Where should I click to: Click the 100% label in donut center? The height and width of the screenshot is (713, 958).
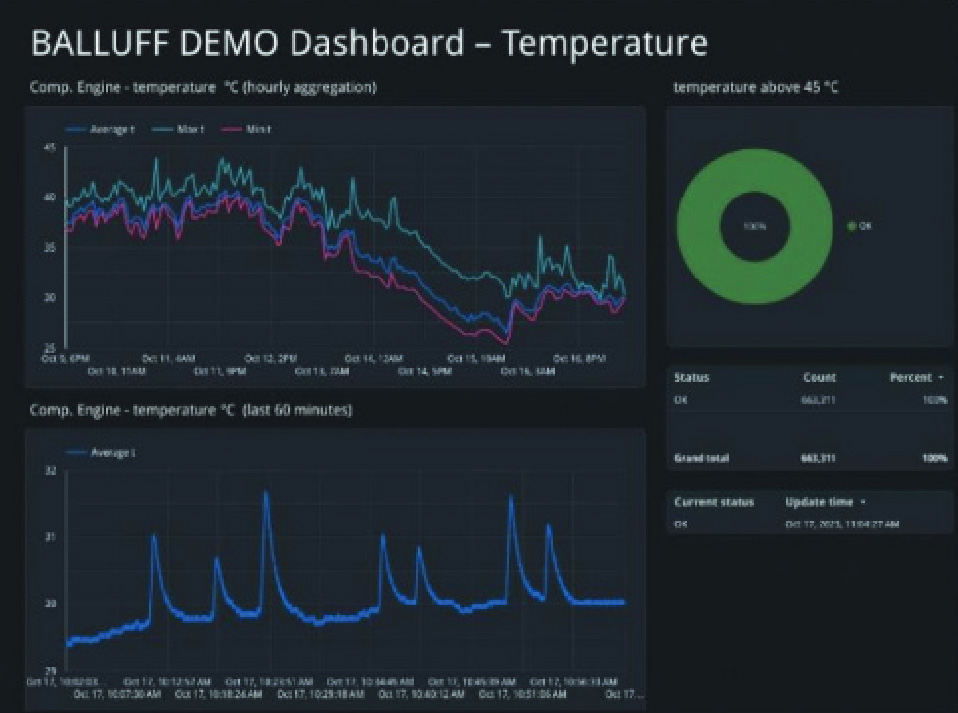(x=753, y=226)
